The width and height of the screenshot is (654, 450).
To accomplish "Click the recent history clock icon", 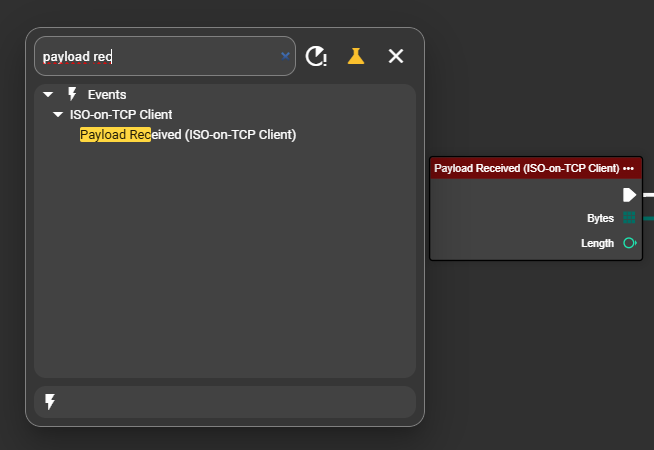I will tap(316, 56).
